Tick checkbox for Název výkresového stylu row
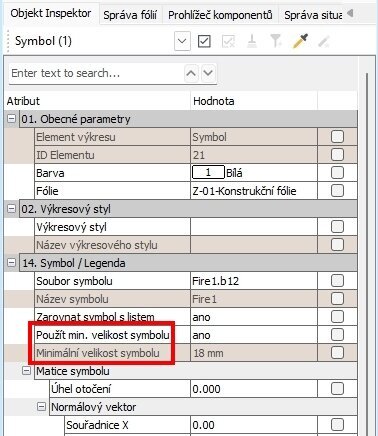The image size is (378, 436). point(337,245)
